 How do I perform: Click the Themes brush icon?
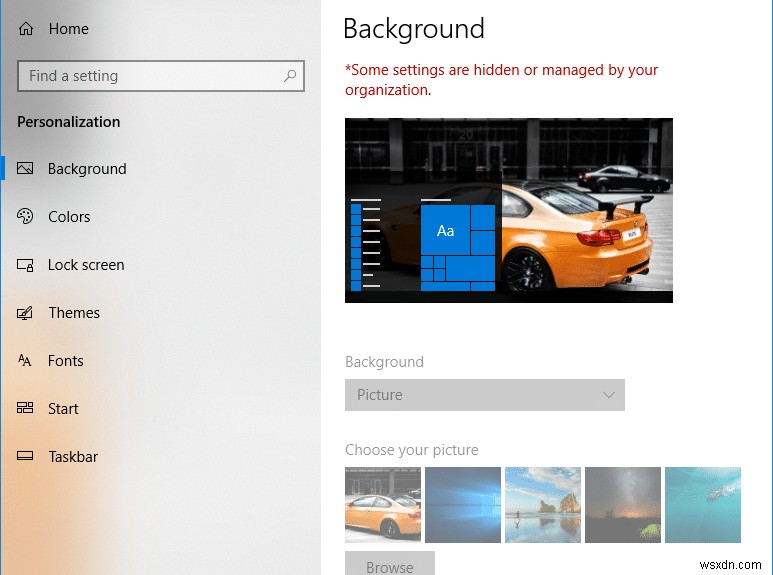pyautogui.click(x=25, y=313)
